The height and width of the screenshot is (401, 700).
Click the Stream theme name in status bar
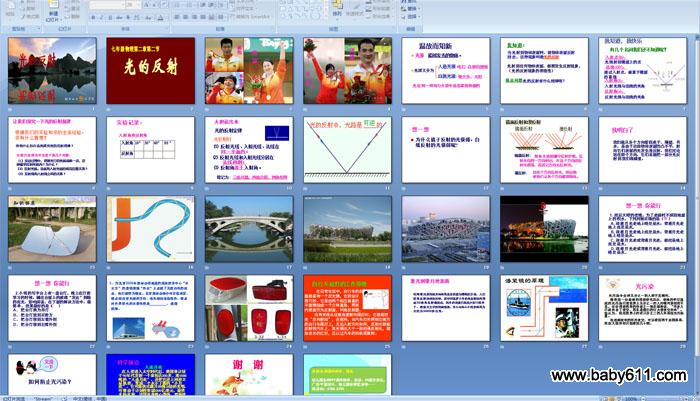point(43,398)
